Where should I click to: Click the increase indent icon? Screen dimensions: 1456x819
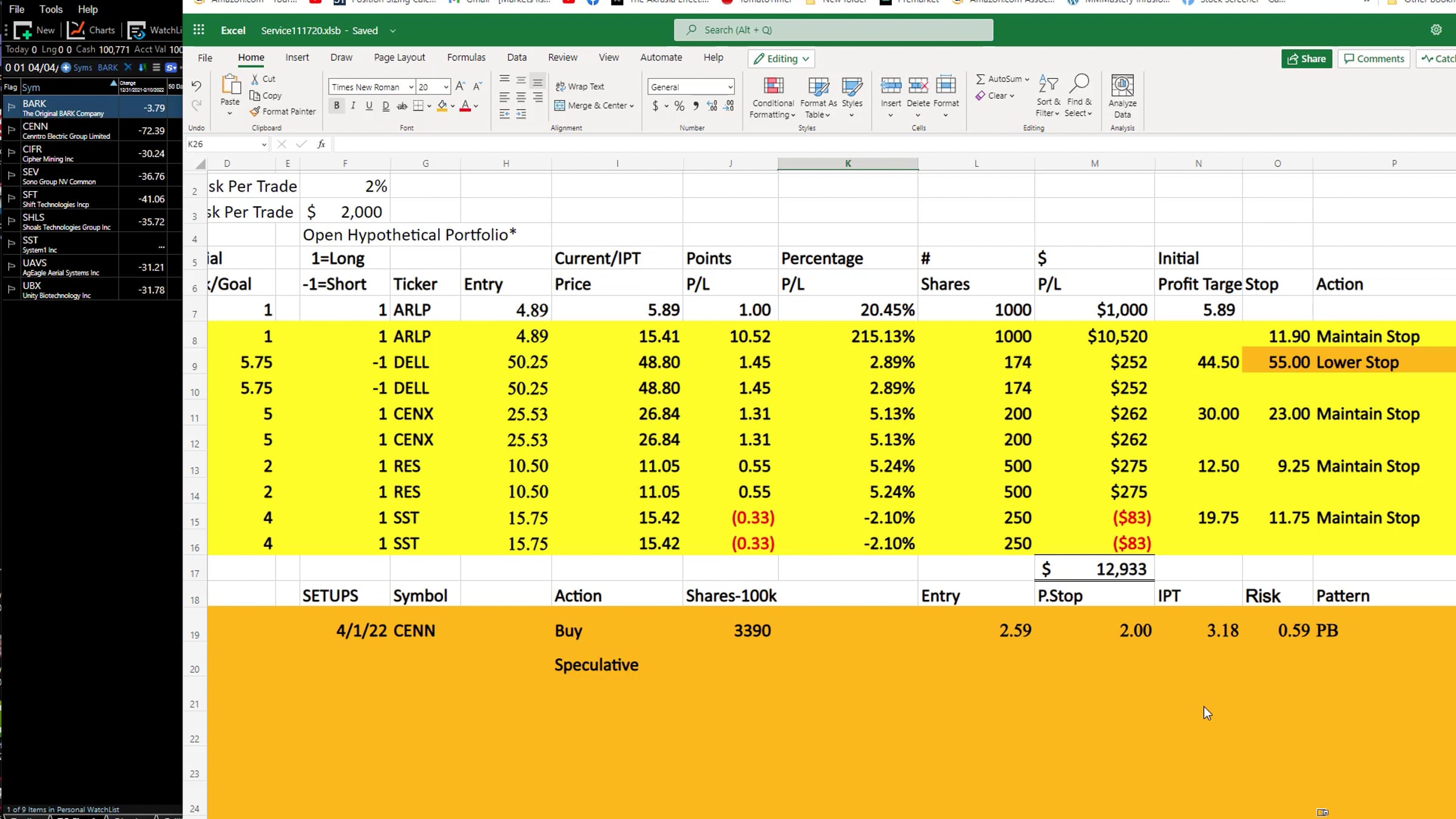click(x=521, y=114)
